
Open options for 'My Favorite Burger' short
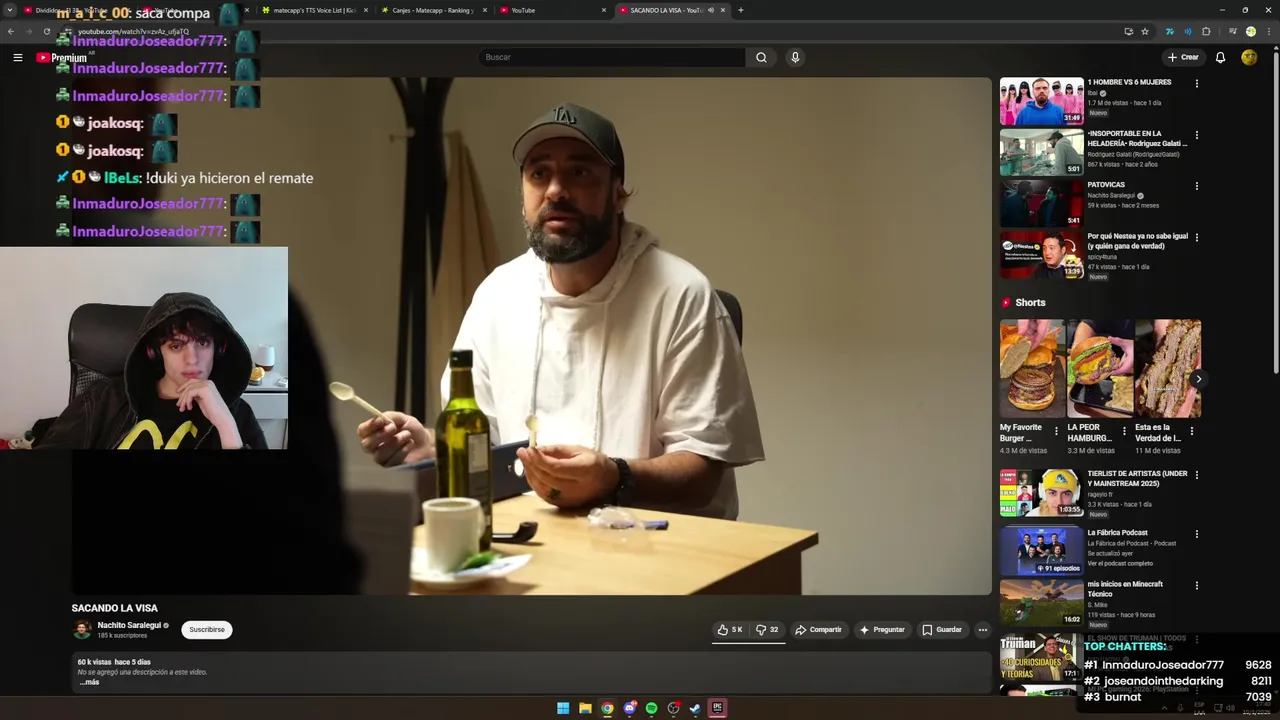1056,431
